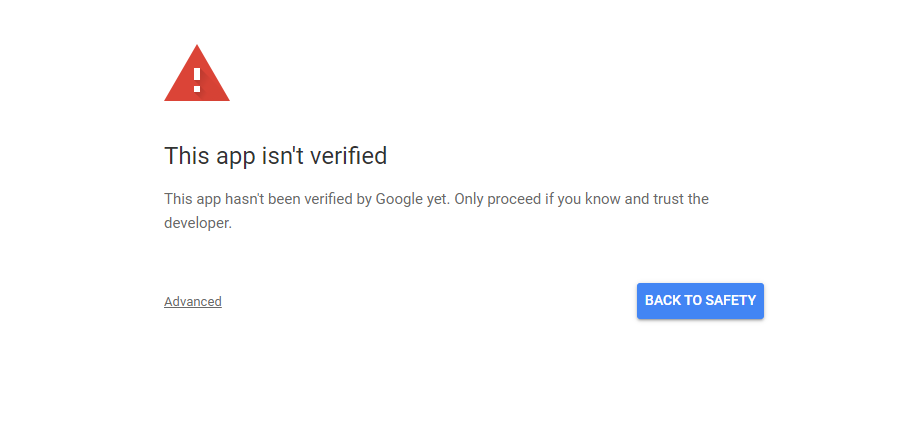This screenshot has width=909, height=439.
Task: Return to safety using the blue button
Action: point(700,301)
